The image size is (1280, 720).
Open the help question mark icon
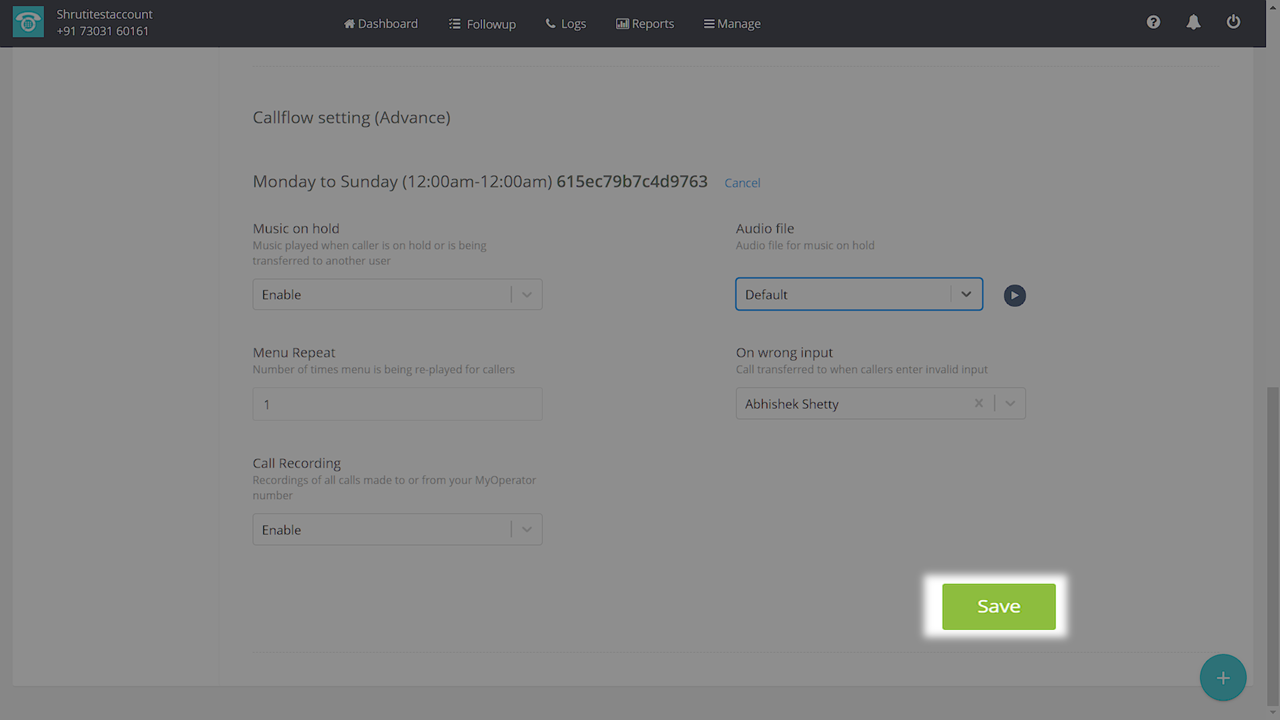1153,22
